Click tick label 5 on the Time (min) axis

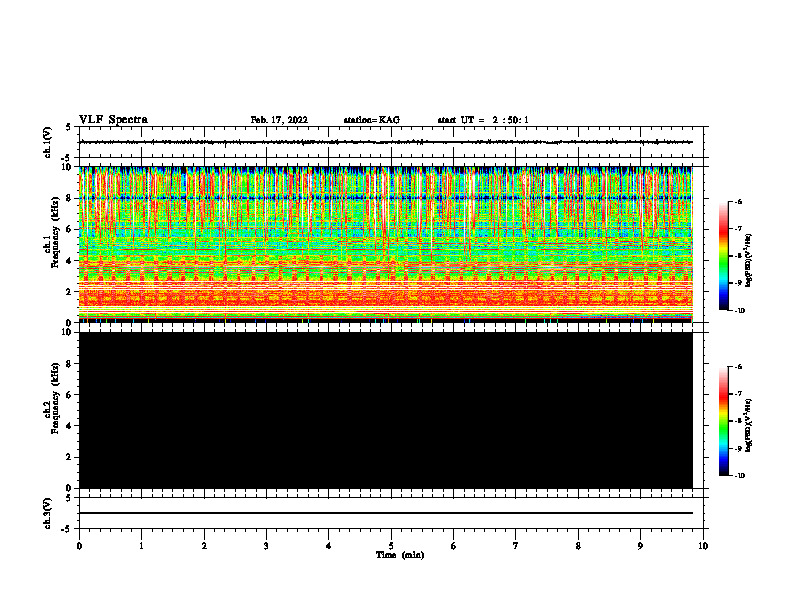(391, 546)
